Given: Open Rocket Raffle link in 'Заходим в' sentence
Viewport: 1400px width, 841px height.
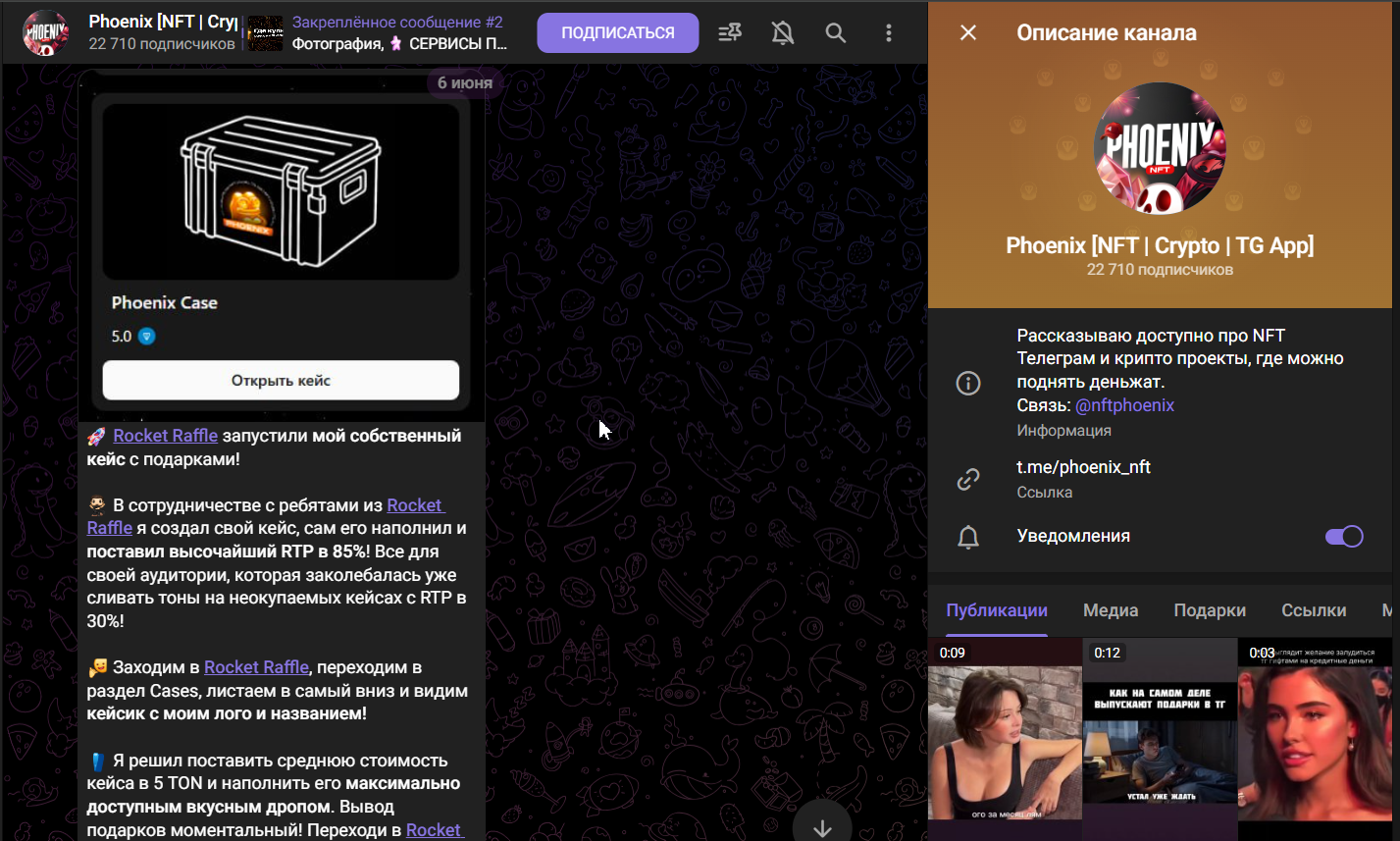Looking at the screenshot, I should point(257,667).
